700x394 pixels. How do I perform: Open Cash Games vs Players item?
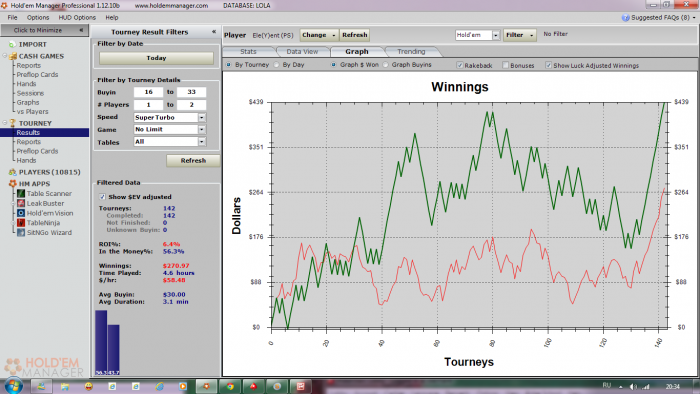pos(32,112)
